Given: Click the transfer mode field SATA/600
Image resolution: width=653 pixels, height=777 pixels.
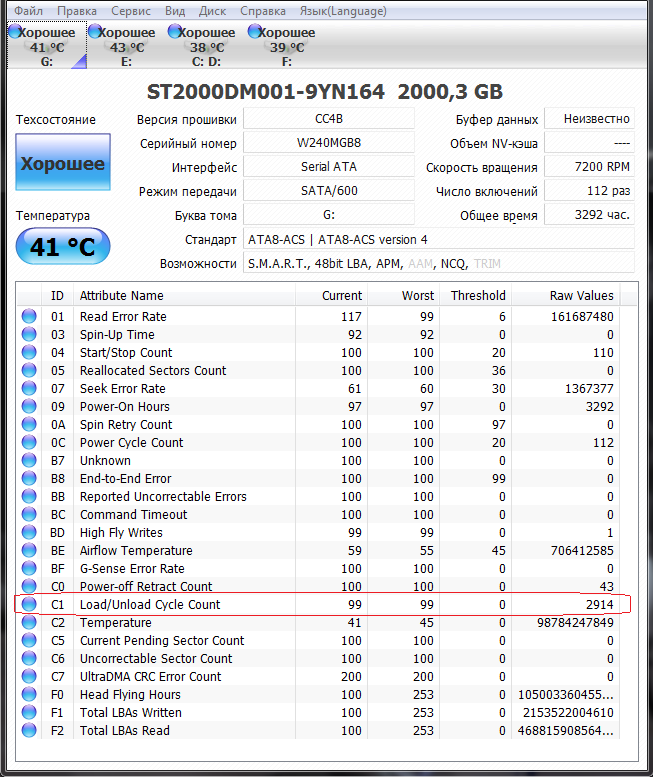Looking at the screenshot, I should (x=329, y=191).
